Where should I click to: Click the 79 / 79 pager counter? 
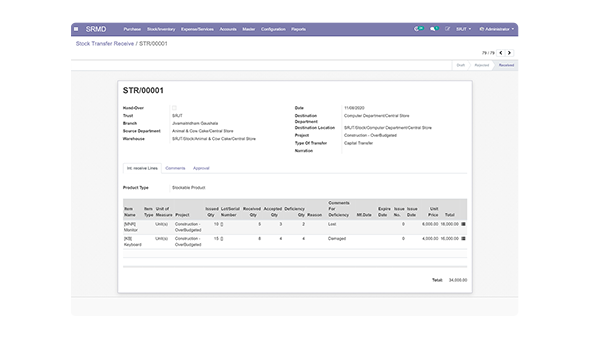[488, 53]
